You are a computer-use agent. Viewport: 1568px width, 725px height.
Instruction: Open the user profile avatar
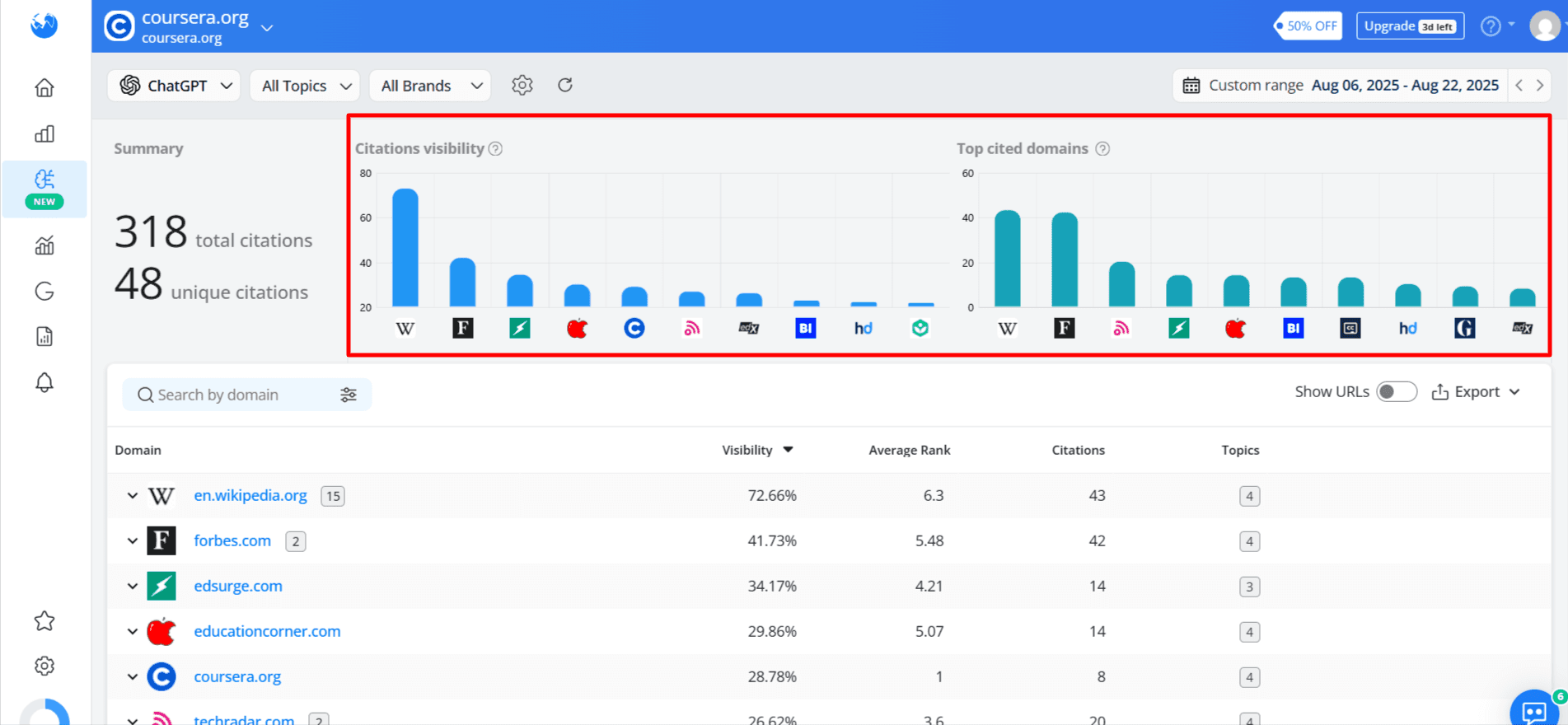pyautogui.click(x=1545, y=26)
